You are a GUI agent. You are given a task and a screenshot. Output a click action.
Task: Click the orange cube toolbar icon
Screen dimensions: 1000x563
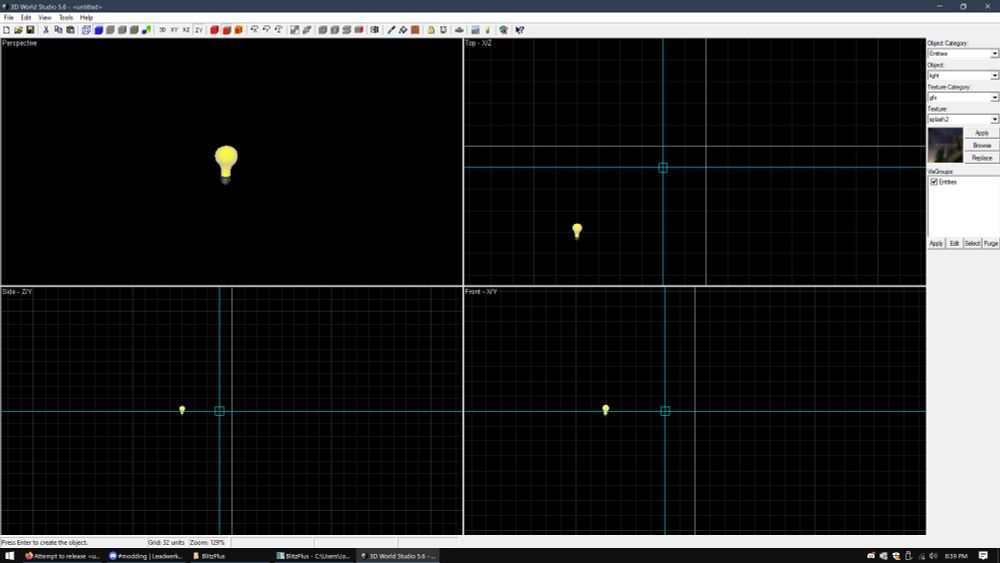[239, 30]
